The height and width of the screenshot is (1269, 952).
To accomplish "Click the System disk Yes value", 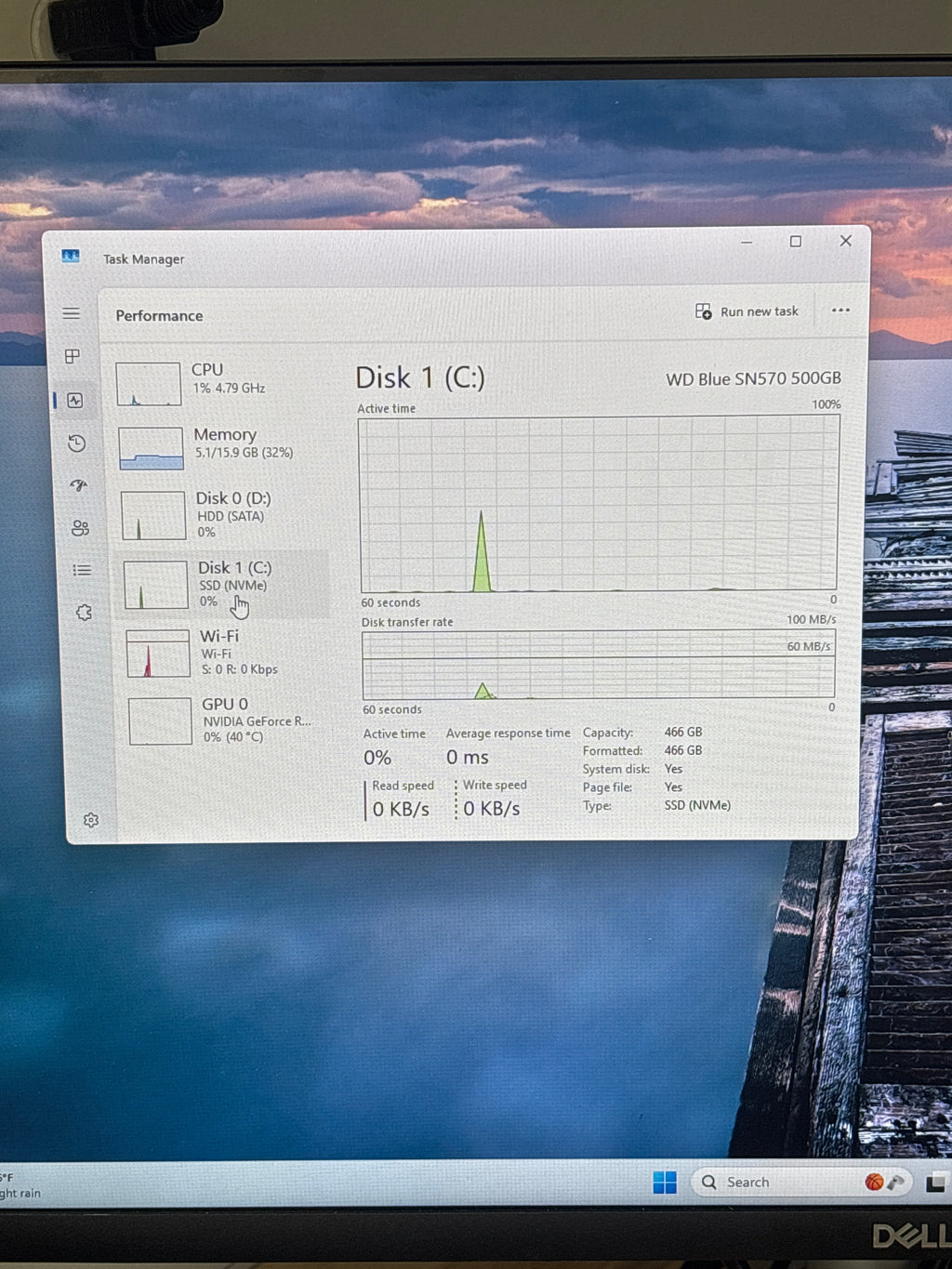I will click(x=673, y=769).
